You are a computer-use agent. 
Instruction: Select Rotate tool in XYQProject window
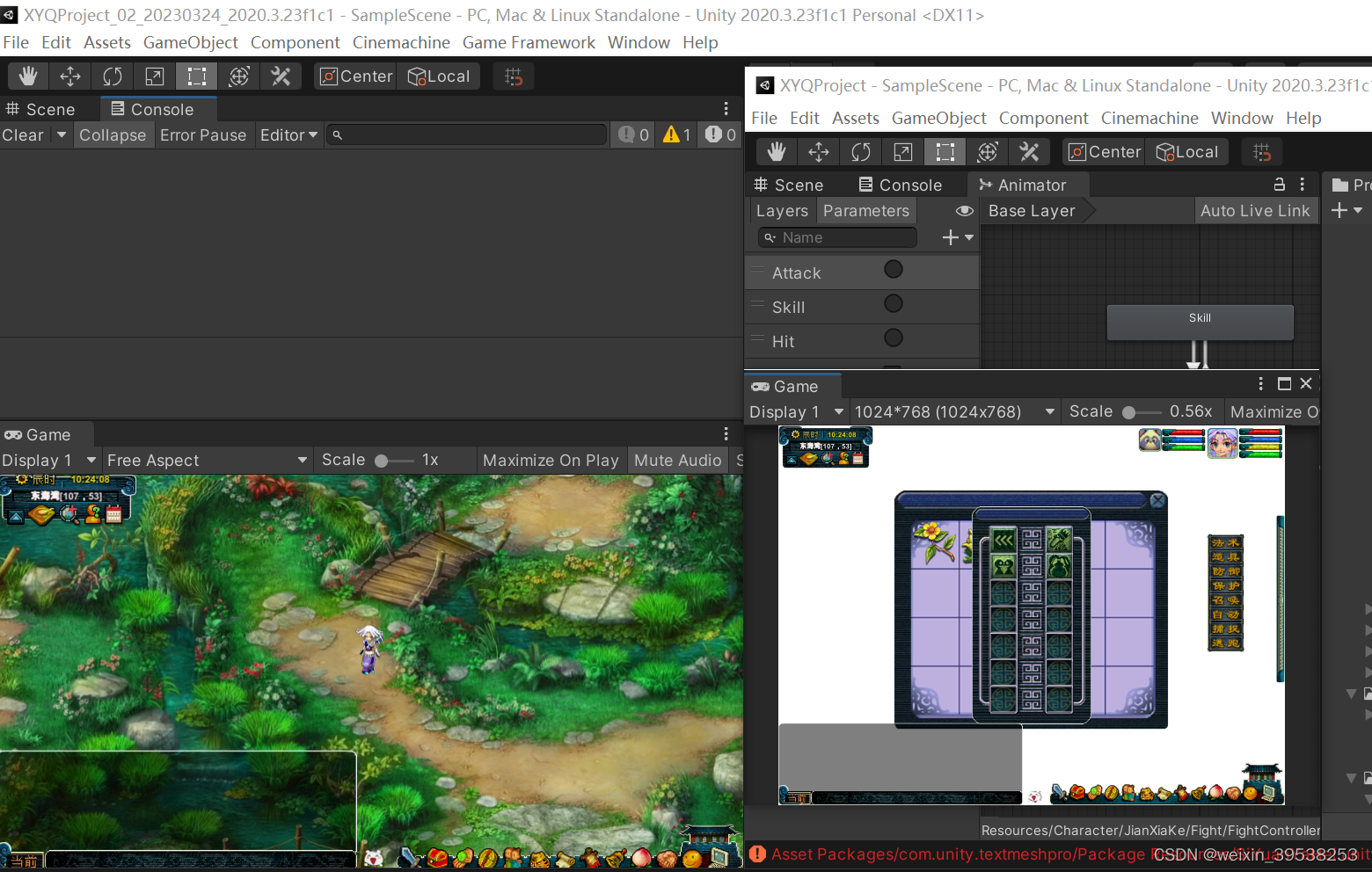pos(861,152)
